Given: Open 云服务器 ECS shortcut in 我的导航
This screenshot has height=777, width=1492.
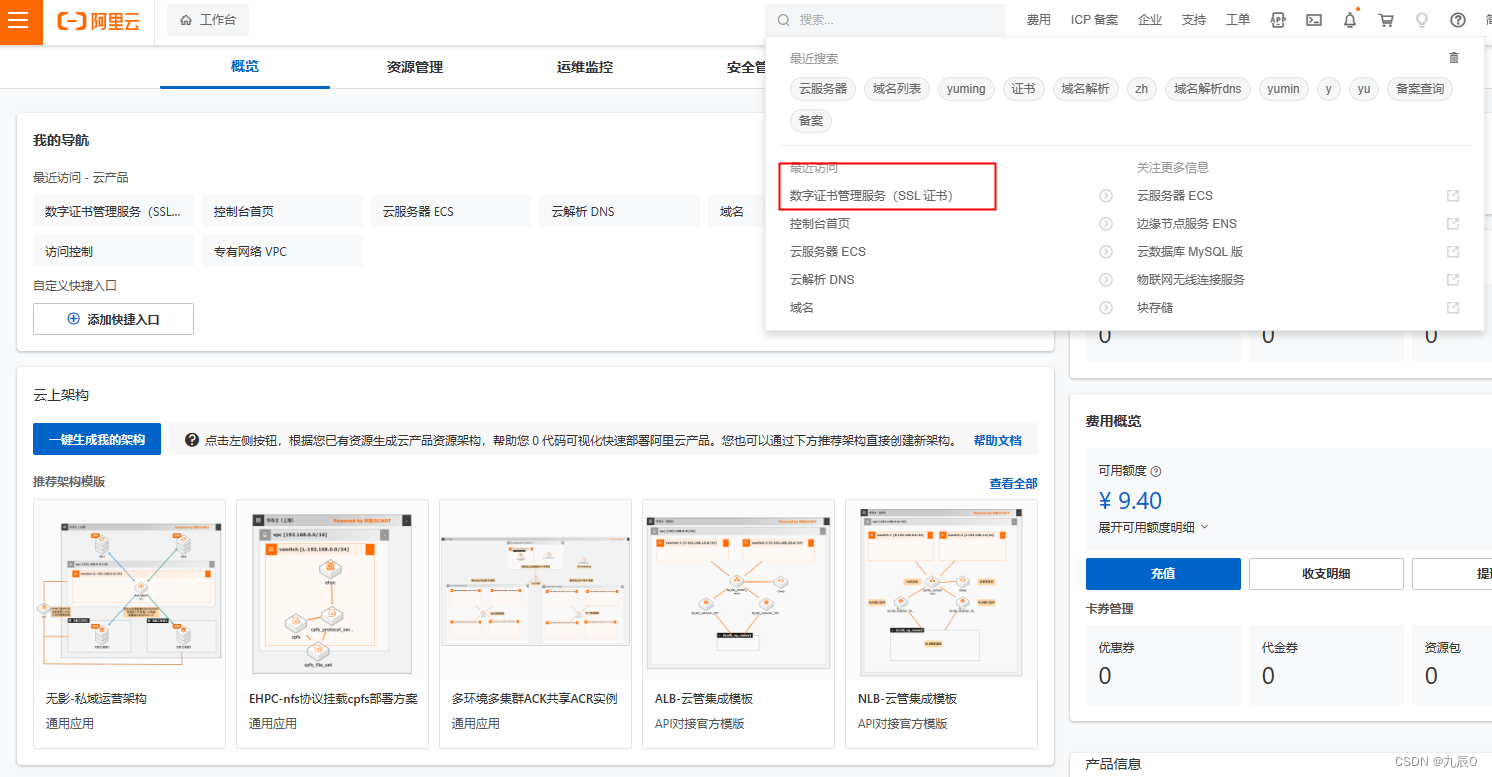Looking at the screenshot, I should (x=451, y=212).
